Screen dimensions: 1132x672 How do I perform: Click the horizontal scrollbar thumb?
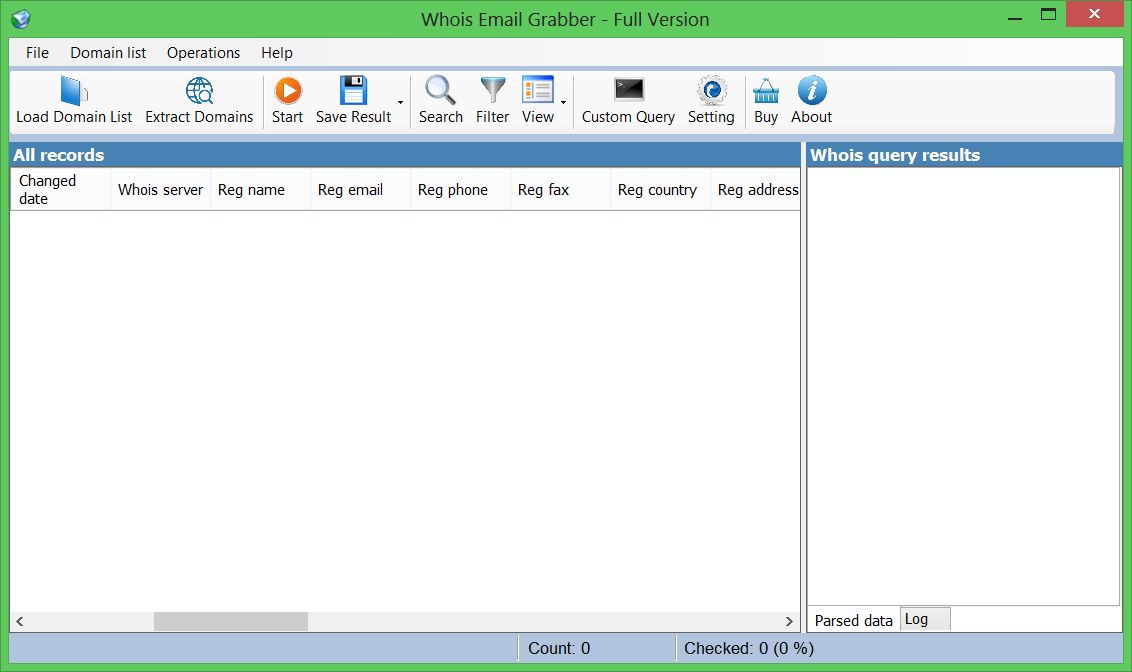click(231, 621)
